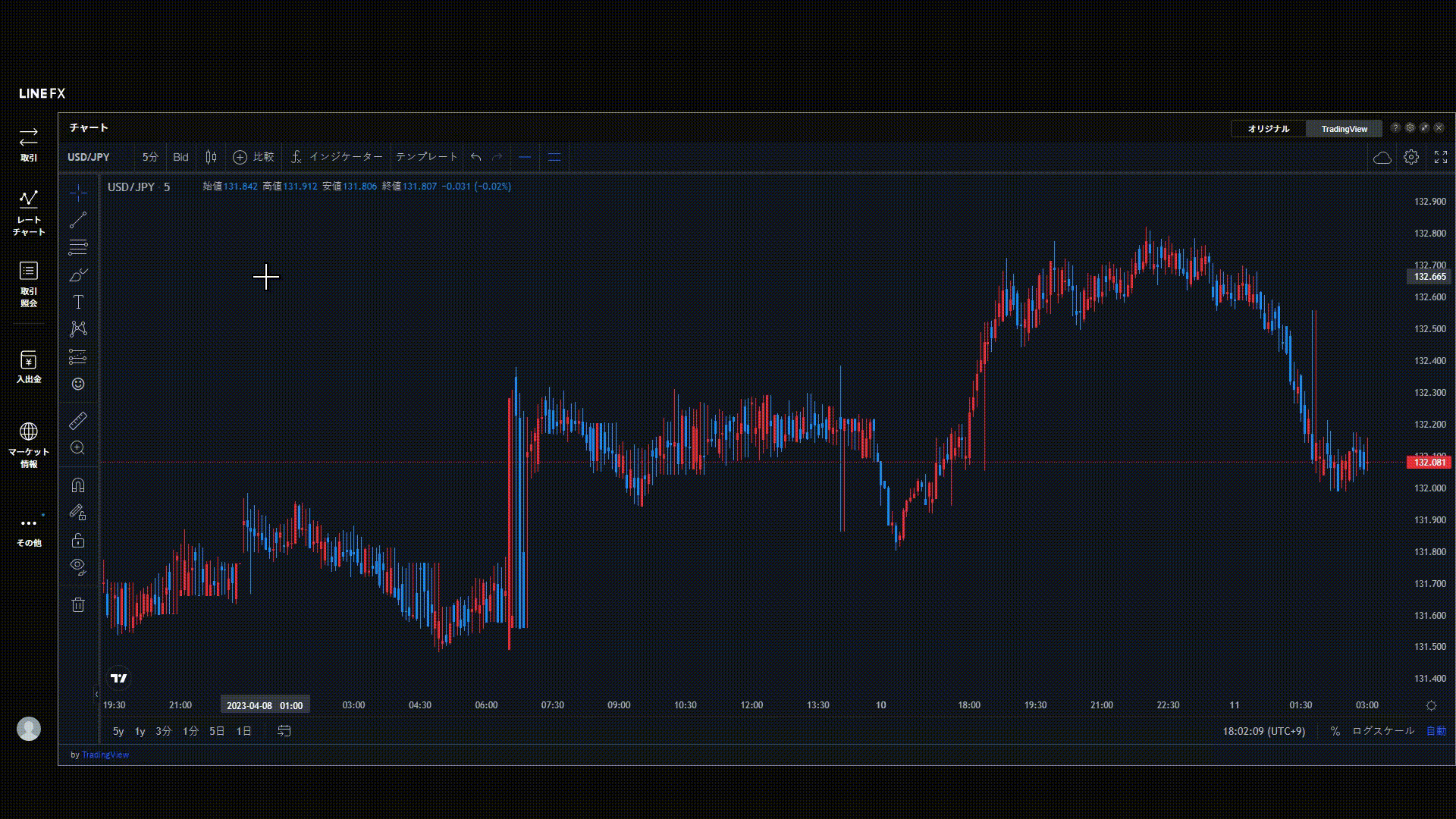Switch to the オリジナル chart tab
Viewport: 1456px width, 819px height.
point(1268,129)
